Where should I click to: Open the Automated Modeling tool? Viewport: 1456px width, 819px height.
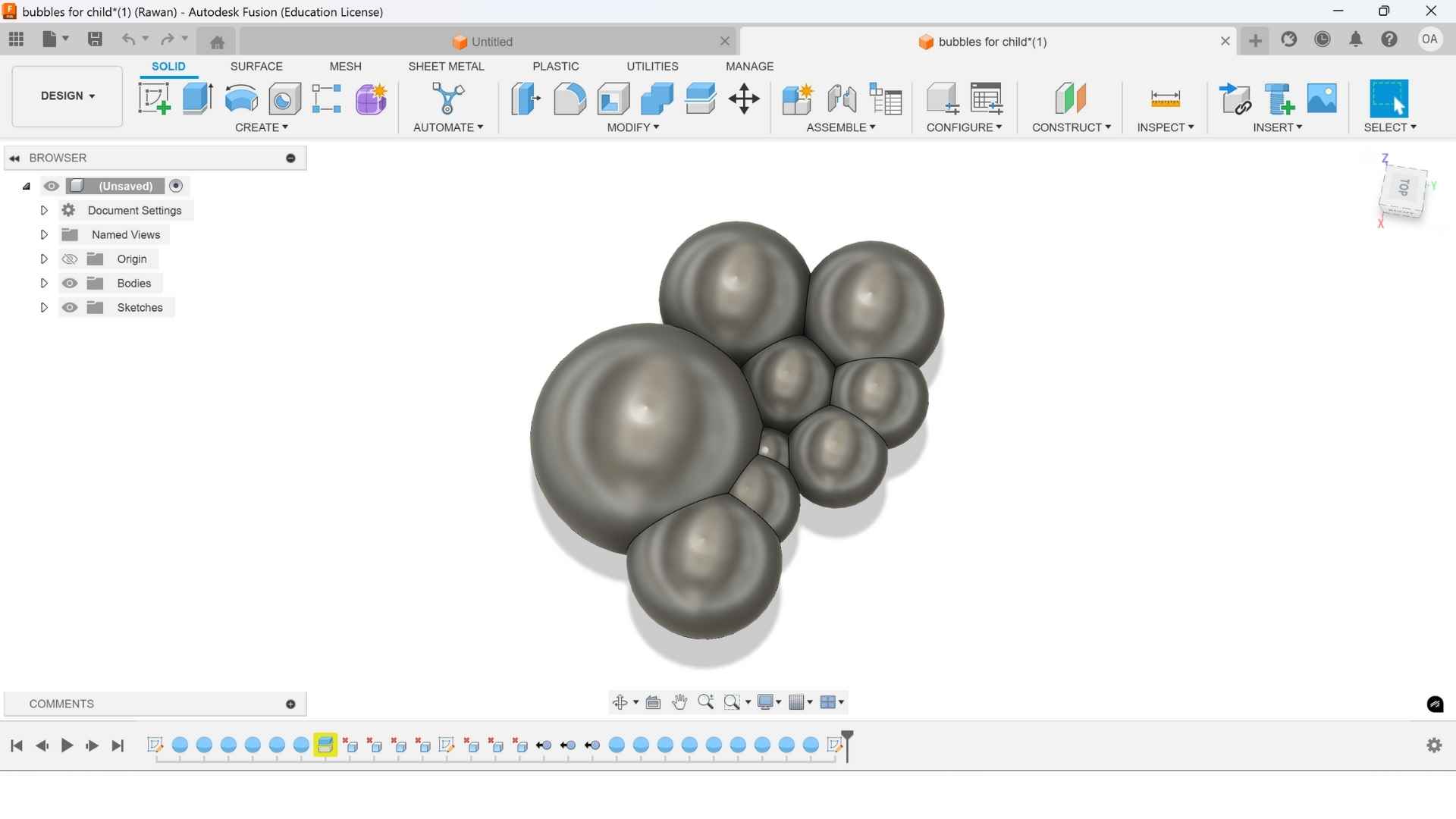[447, 99]
